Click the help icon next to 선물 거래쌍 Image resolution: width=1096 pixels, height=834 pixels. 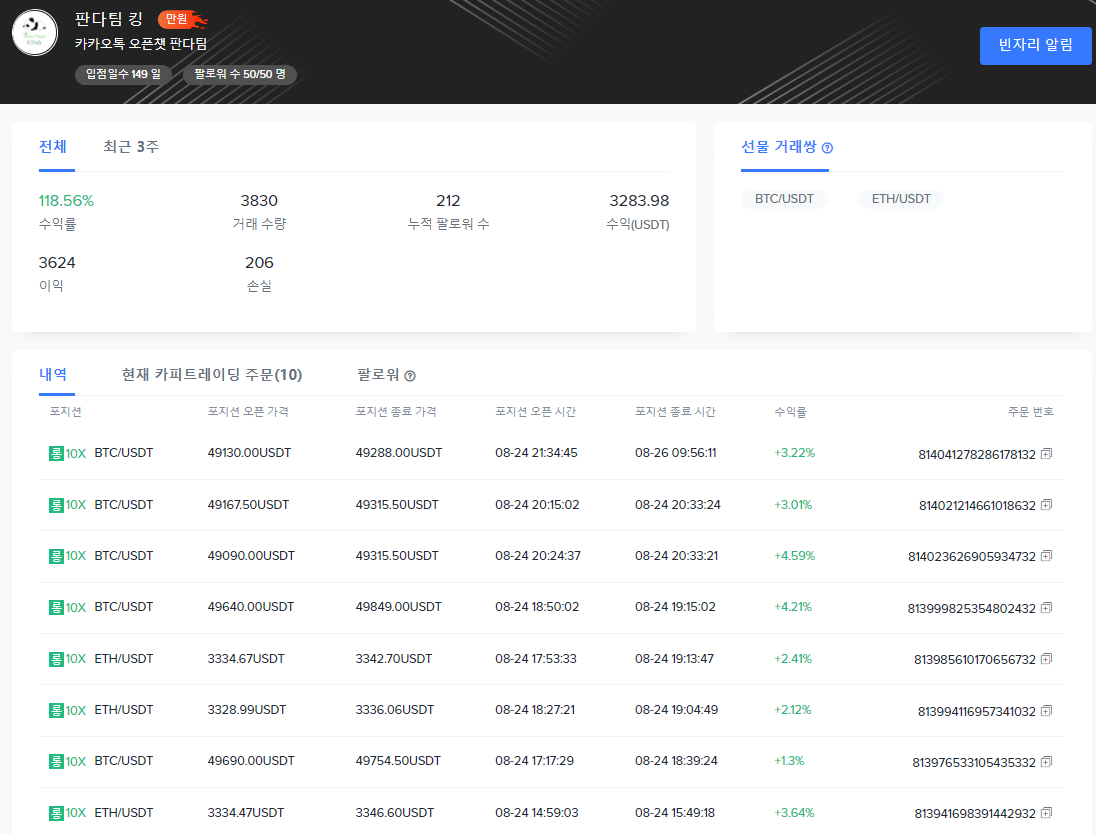pos(828,148)
